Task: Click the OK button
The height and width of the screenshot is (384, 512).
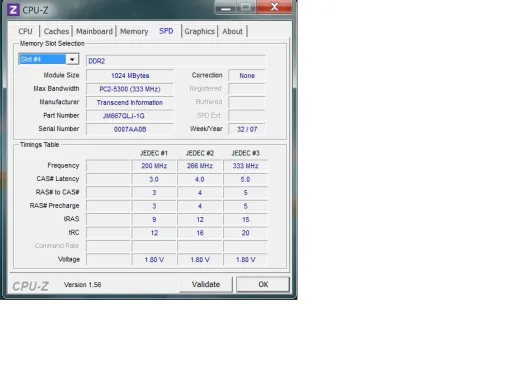Action: (x=263, y=284)
